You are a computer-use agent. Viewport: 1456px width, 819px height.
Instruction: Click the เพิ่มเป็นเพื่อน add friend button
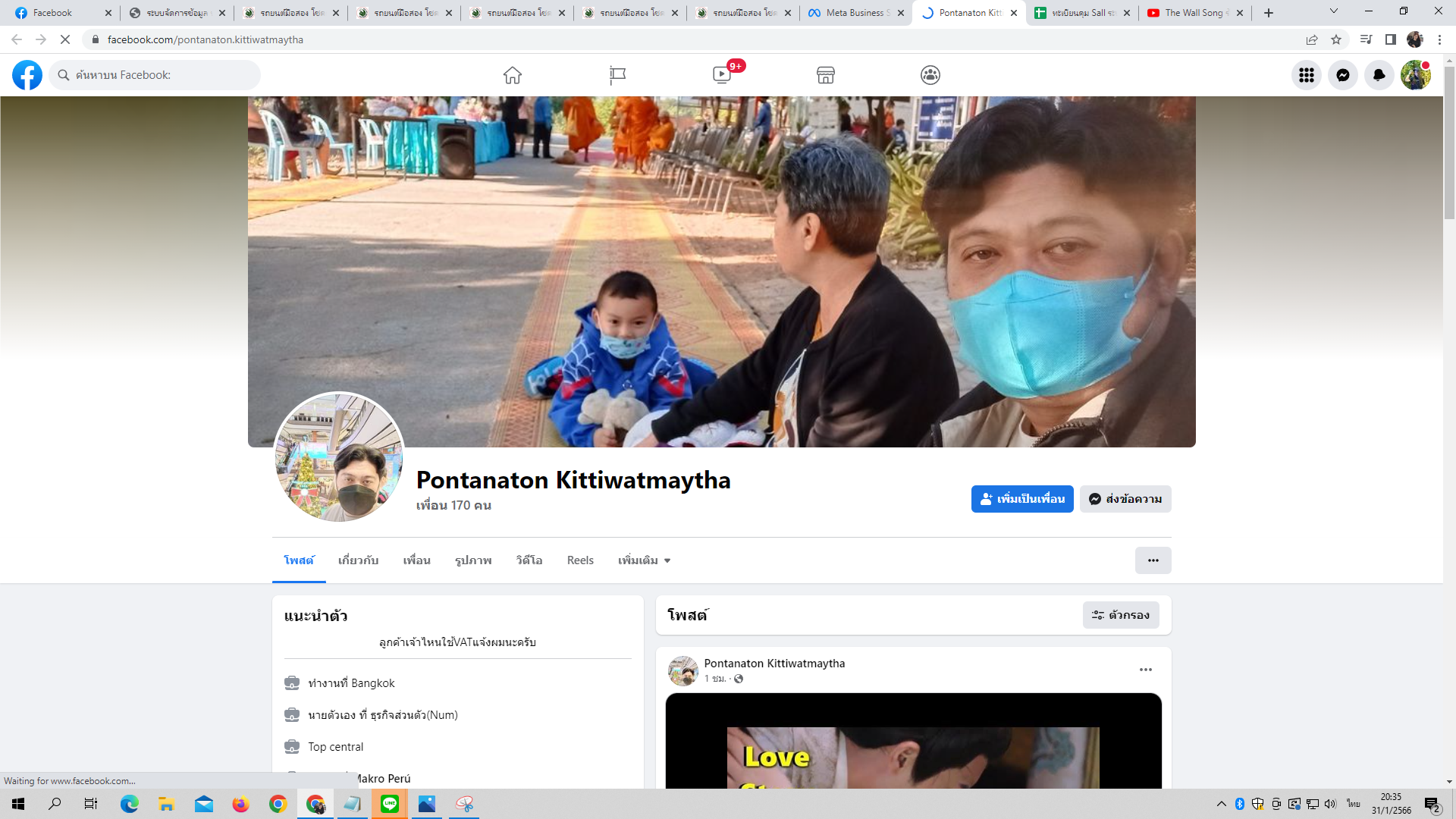[x=1022, y=499]
